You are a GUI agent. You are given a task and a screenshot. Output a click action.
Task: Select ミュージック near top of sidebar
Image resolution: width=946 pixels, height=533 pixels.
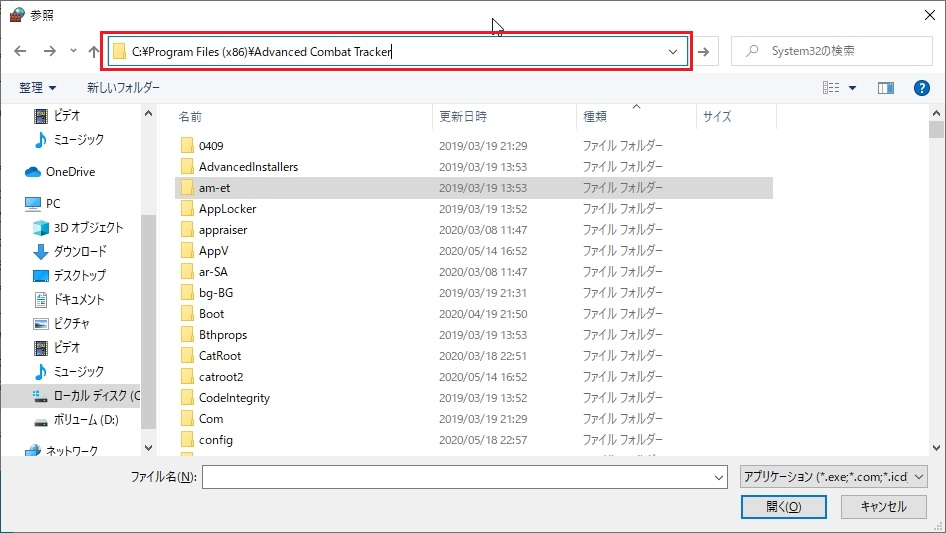coord(69,139)
